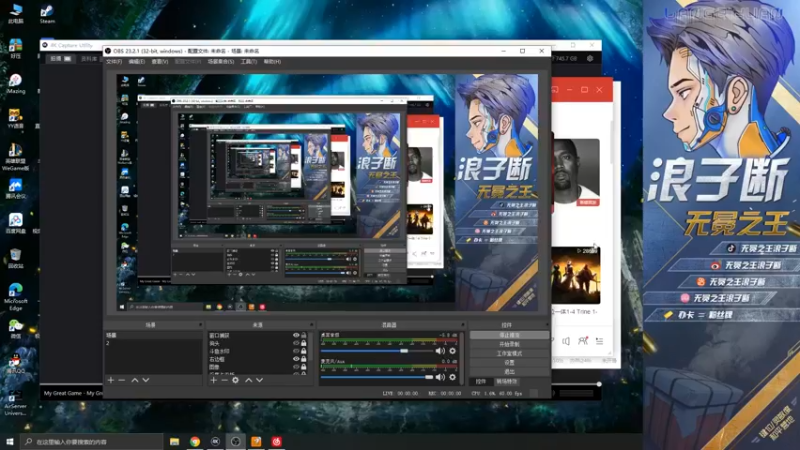Move scene down in the scenes list
Viewport: 800px width, 450px height.
tap(146, 380)
